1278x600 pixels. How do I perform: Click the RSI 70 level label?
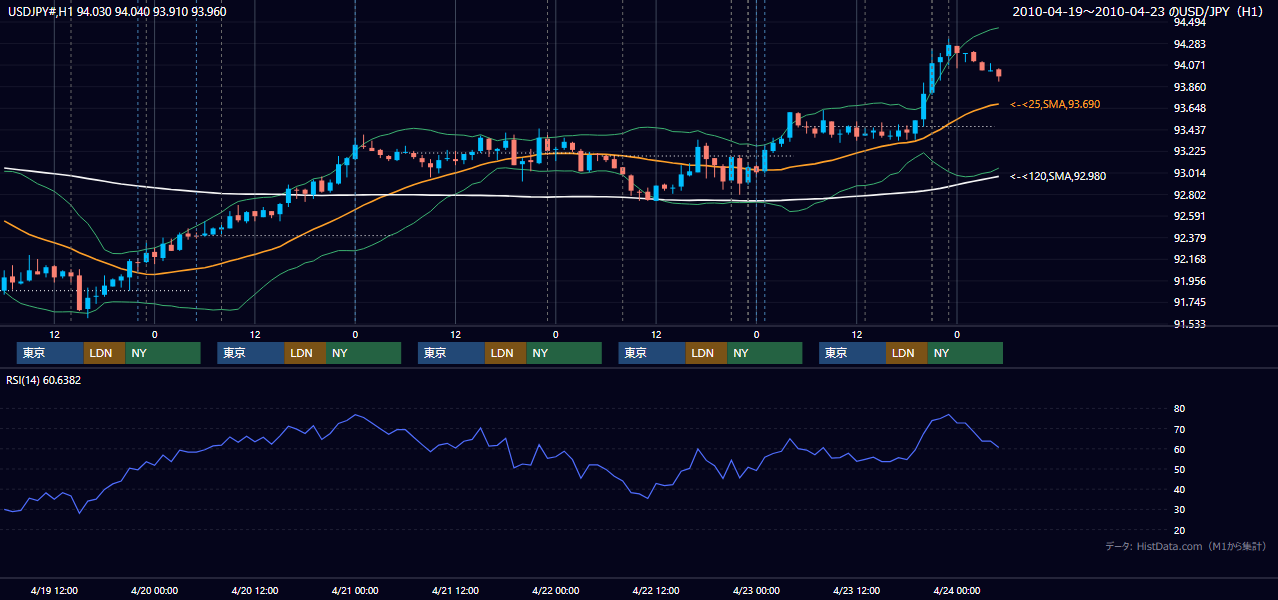coord(1179,429)
